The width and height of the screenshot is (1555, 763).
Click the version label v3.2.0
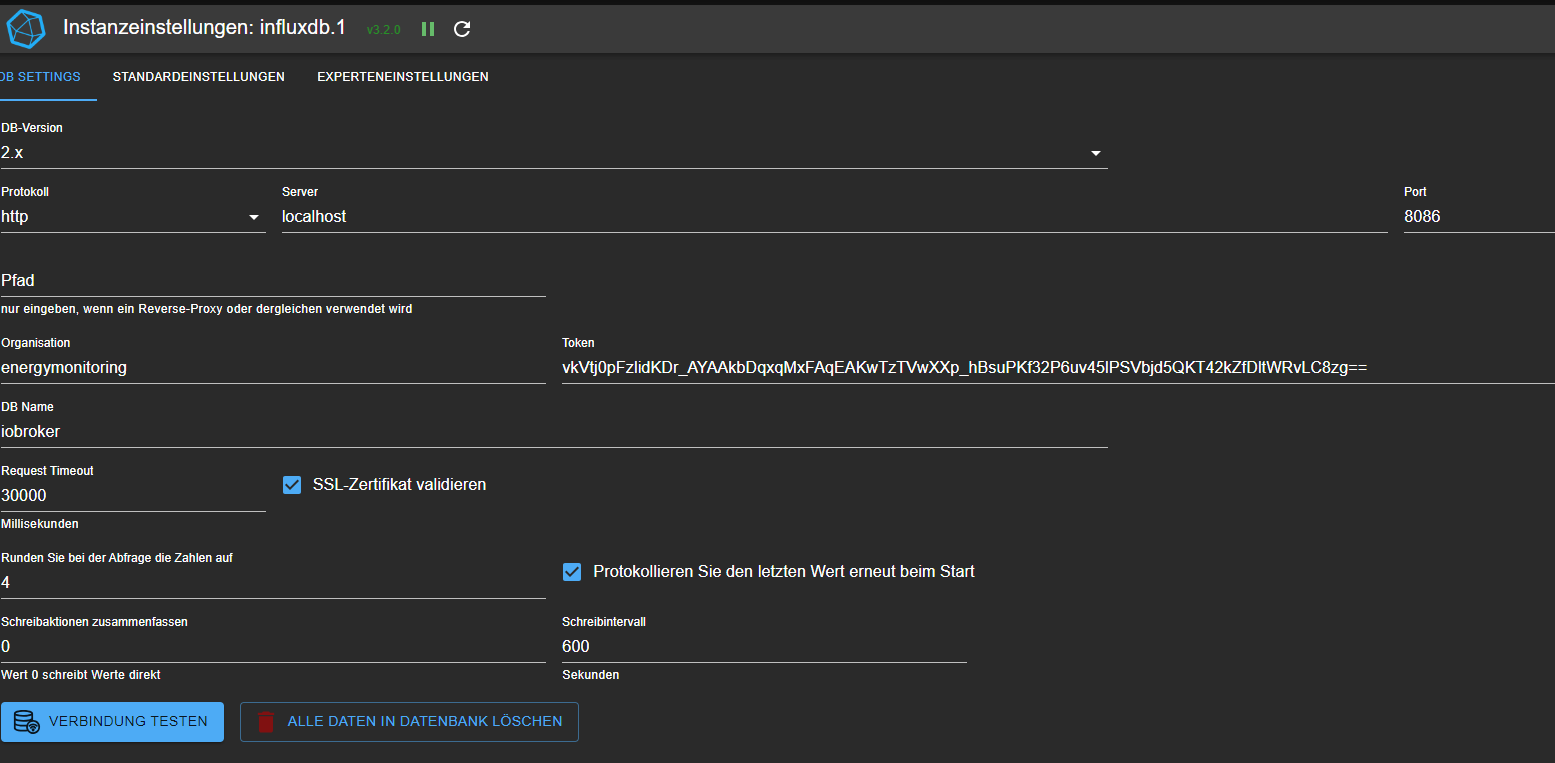click(383, 30)
